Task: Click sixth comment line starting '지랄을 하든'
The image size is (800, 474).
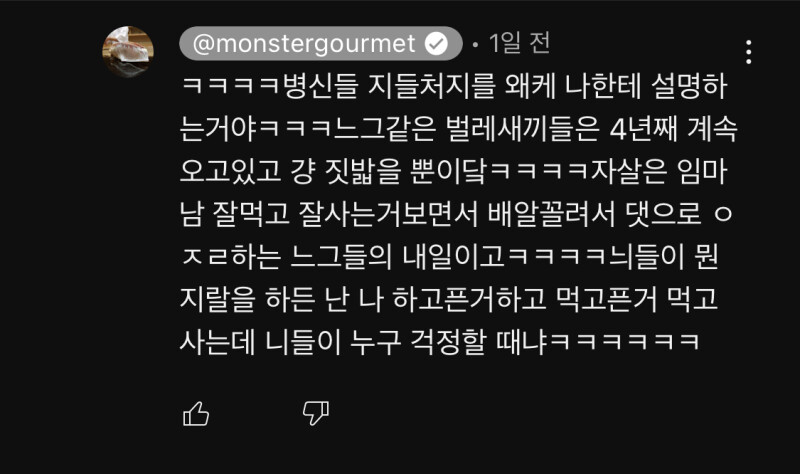Action: point(449,299)
